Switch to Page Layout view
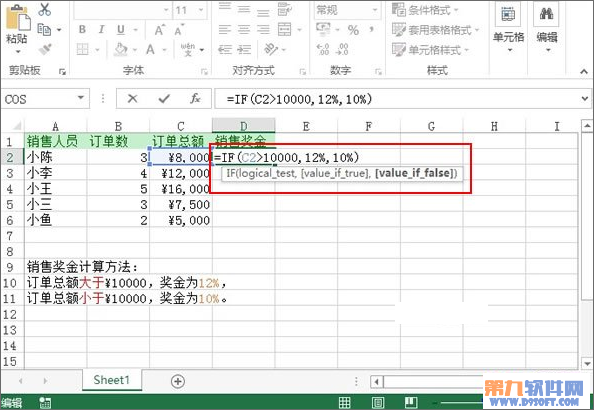The height and width of the screenshot is (410, 594). tap(378, 402)
